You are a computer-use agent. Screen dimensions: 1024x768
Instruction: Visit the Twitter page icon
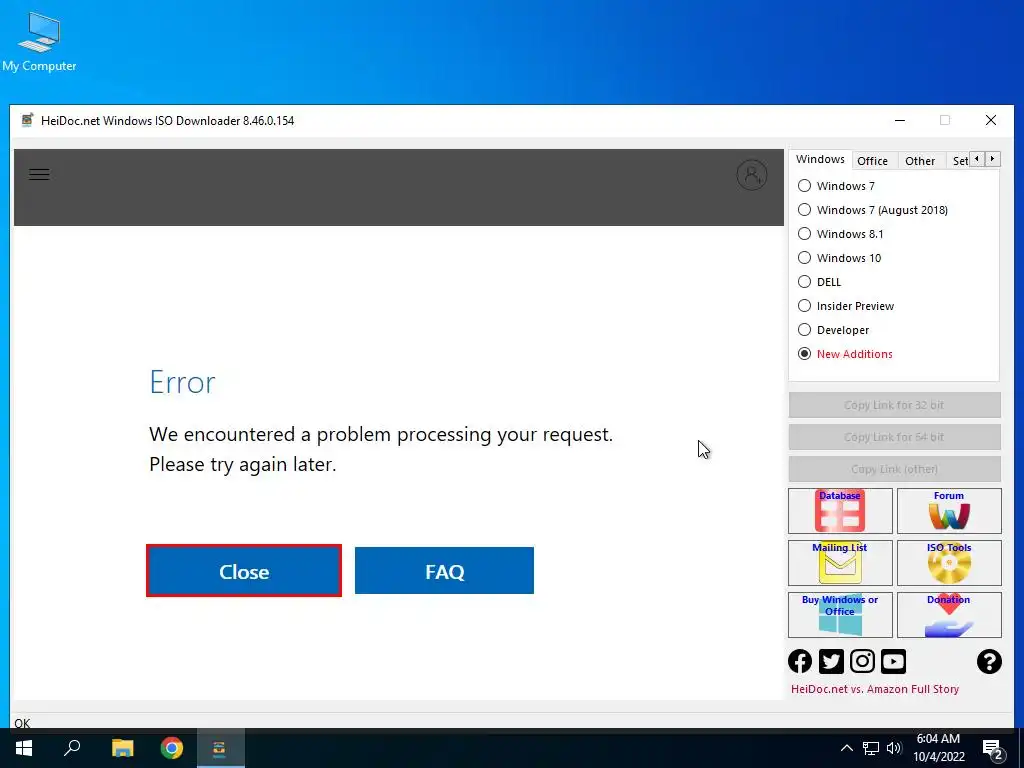pos(831,661)
